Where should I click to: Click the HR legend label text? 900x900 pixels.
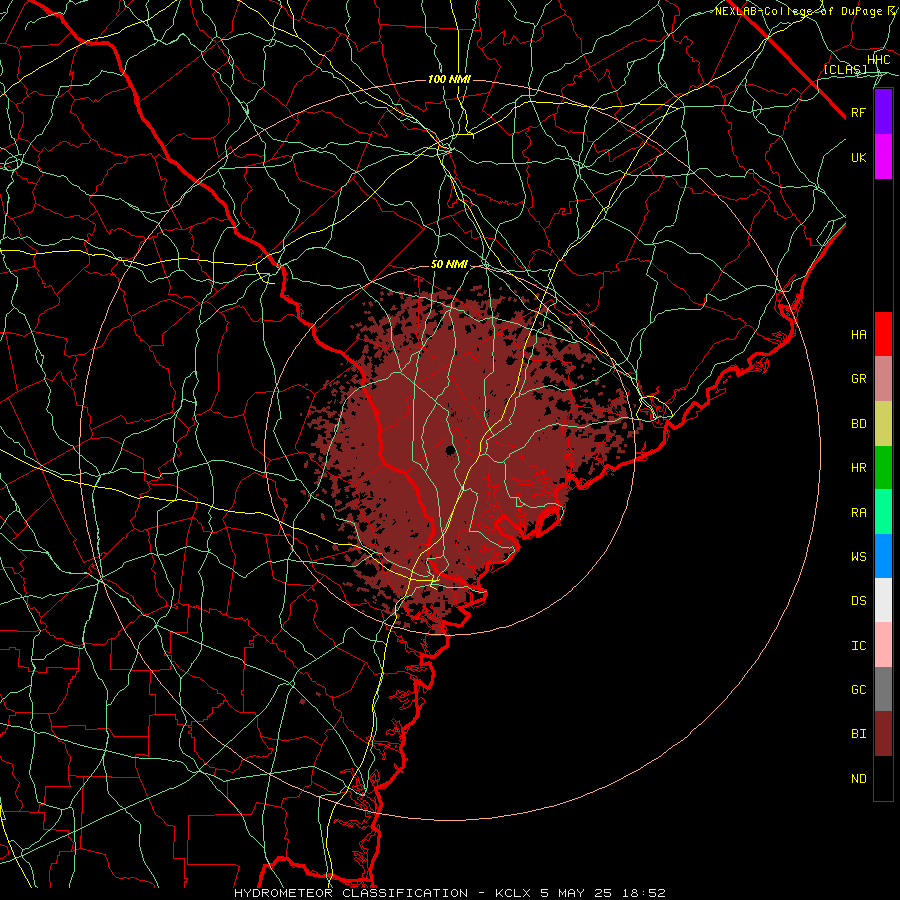click(858, 468)
